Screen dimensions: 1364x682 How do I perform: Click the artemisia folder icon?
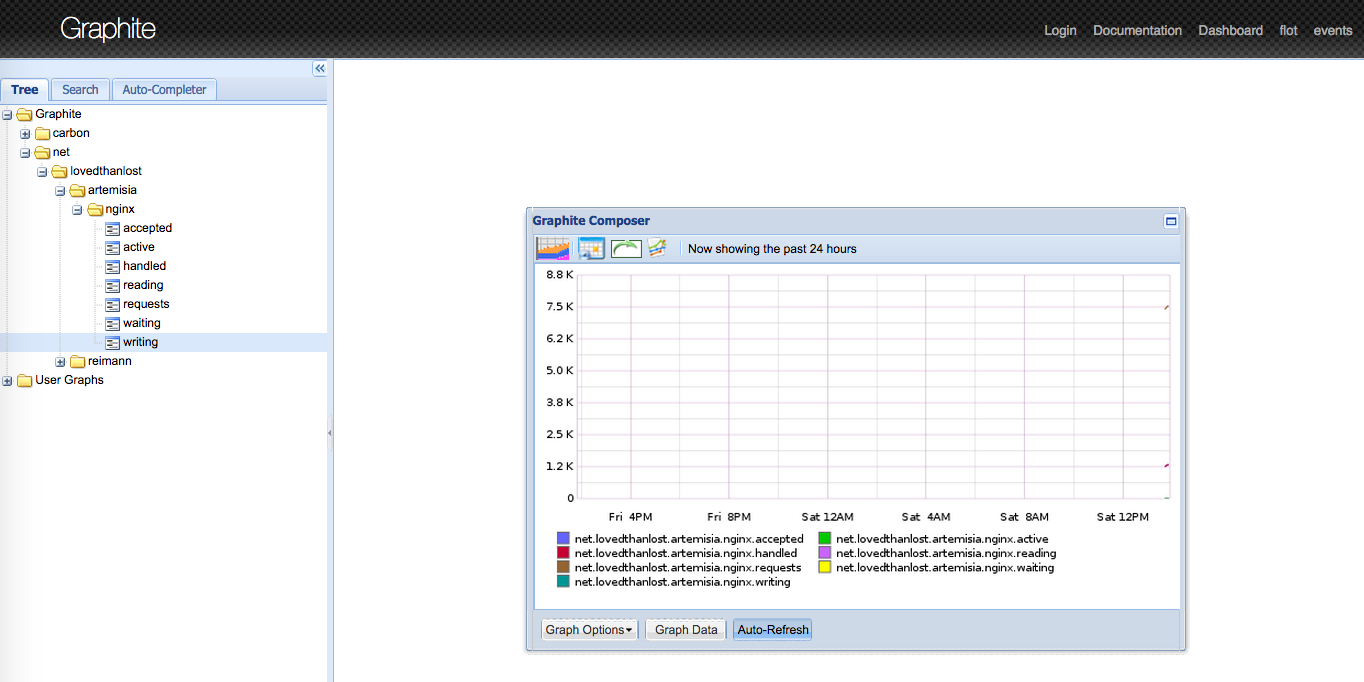click(77, 190)
